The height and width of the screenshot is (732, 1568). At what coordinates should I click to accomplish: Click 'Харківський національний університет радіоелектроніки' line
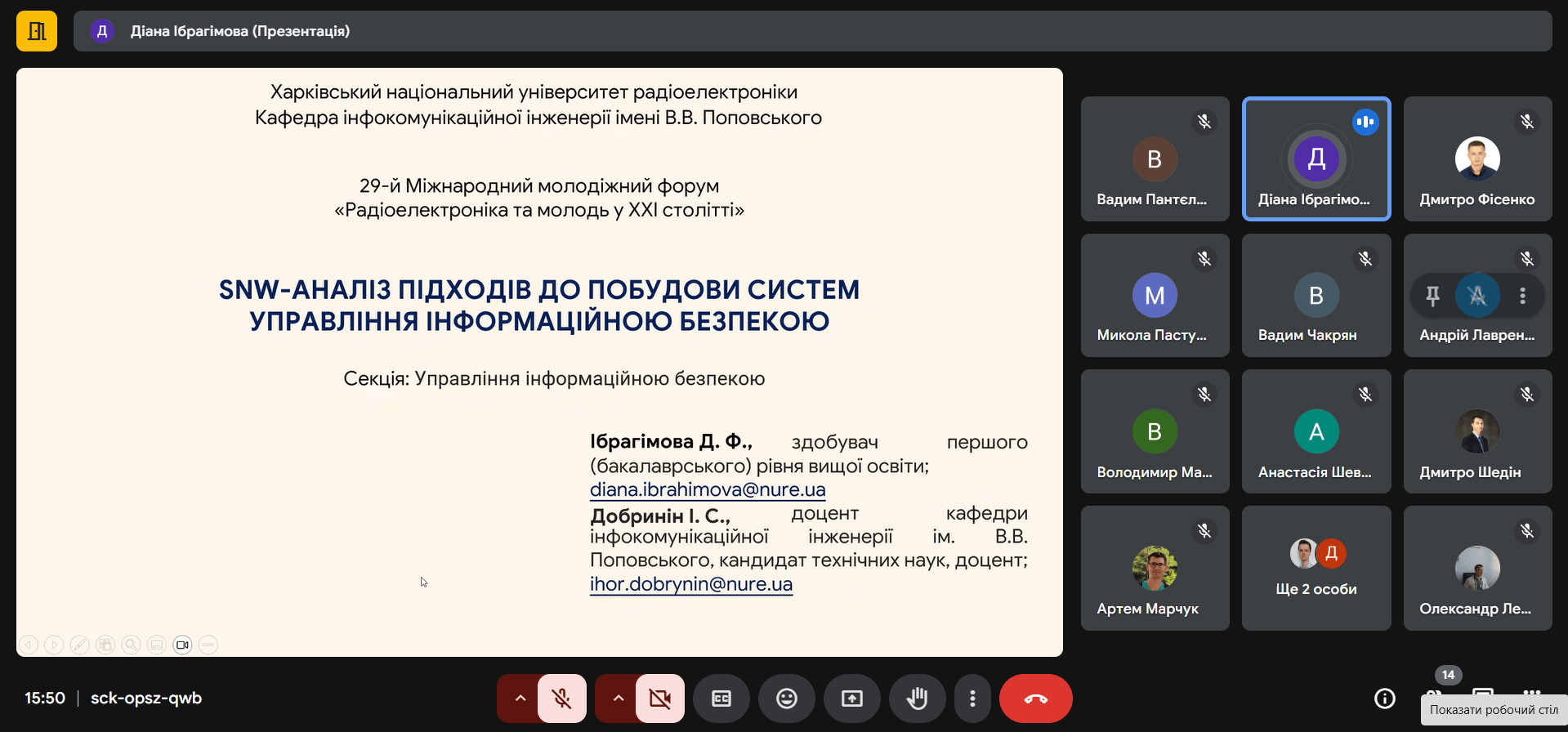(x=534, y=92)
